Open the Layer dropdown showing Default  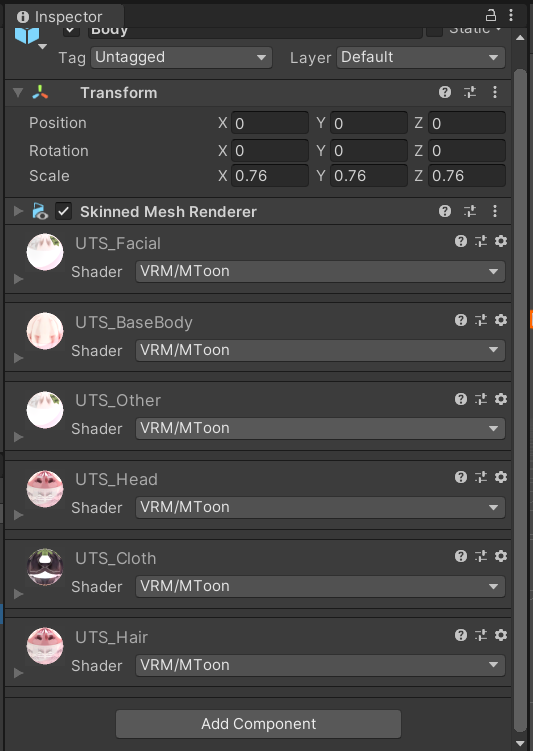click(421, 57)
